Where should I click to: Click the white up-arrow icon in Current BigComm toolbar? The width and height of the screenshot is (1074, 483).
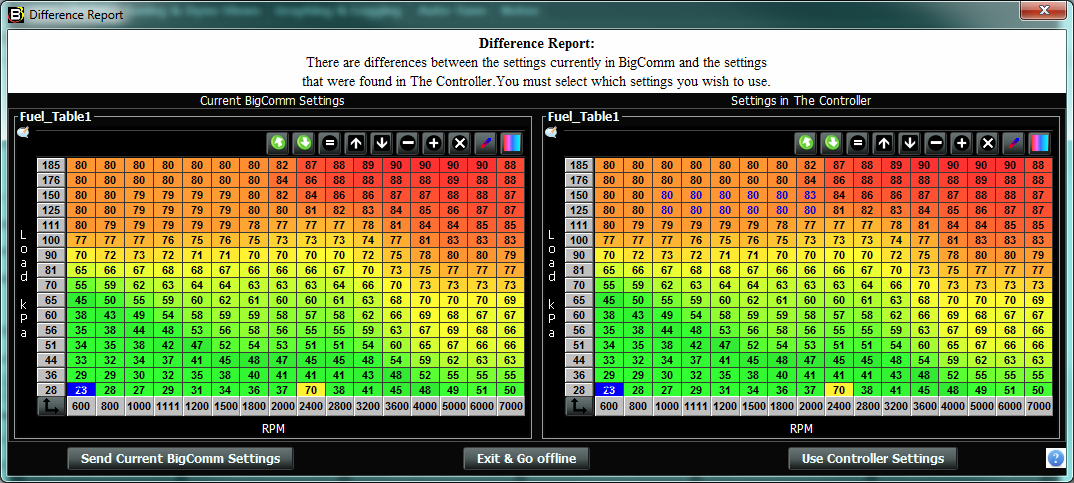pos(355,143)
